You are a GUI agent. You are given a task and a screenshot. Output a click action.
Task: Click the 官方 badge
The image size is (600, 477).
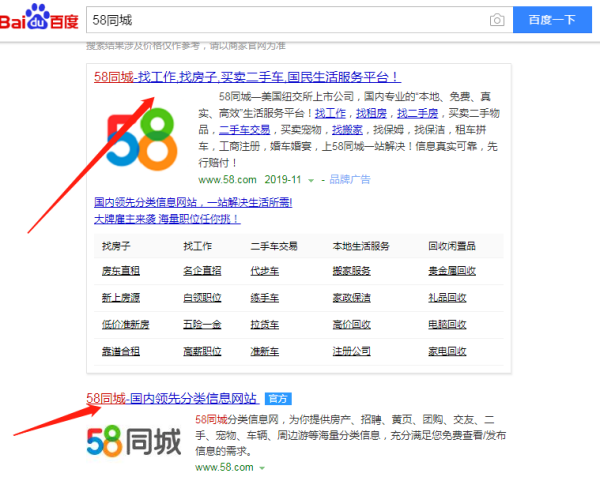click(278, 399)
